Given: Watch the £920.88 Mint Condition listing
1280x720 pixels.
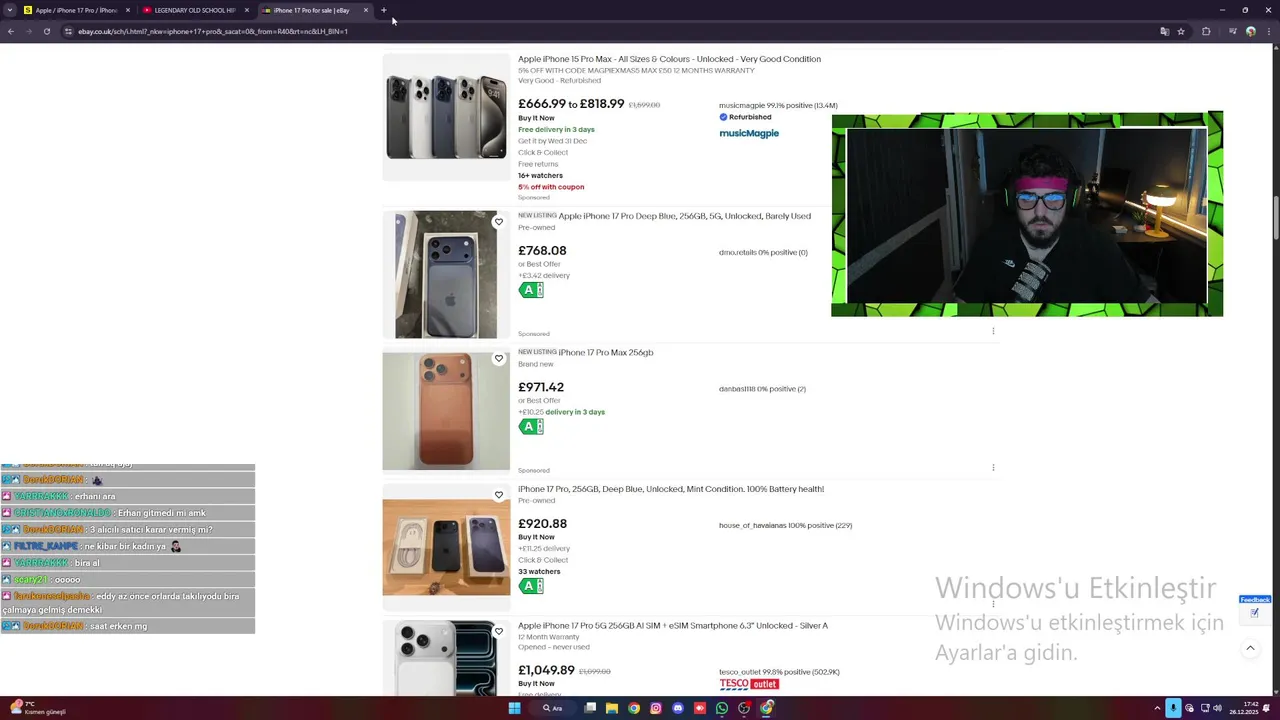Looking at the screenshot, I should click(499, 495).
